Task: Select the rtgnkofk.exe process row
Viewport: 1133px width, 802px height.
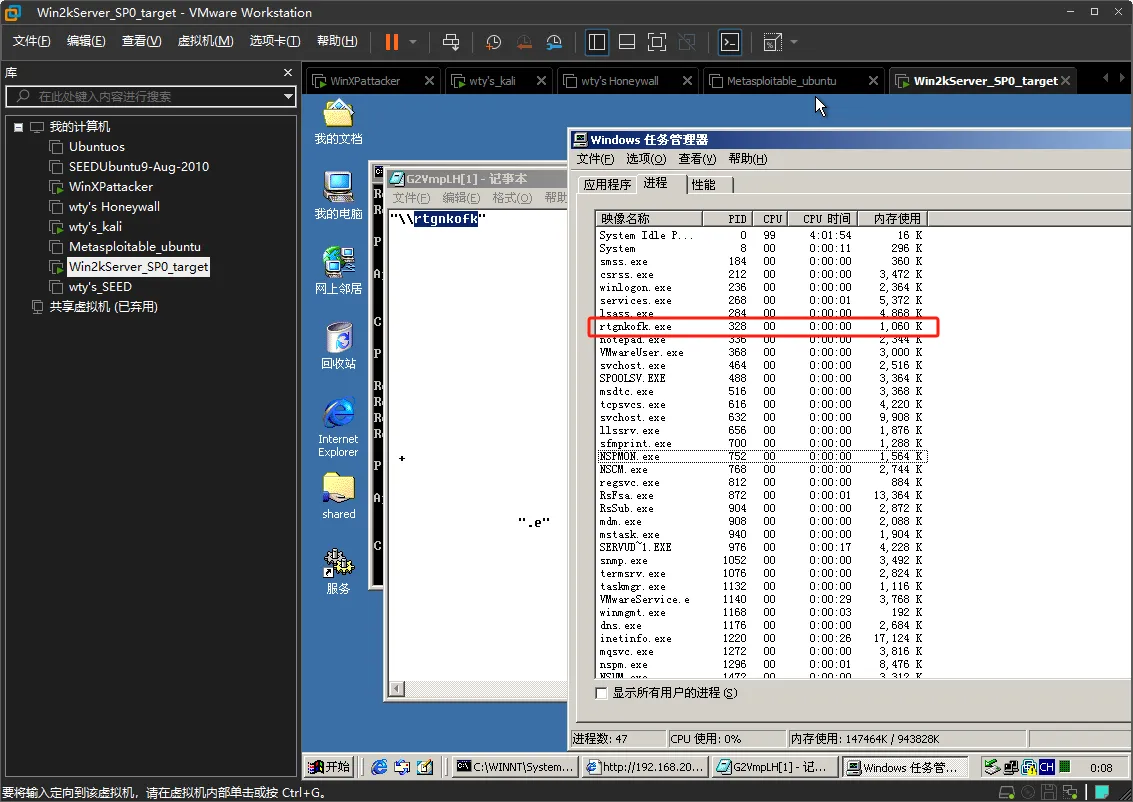Action: click(762, 327)
